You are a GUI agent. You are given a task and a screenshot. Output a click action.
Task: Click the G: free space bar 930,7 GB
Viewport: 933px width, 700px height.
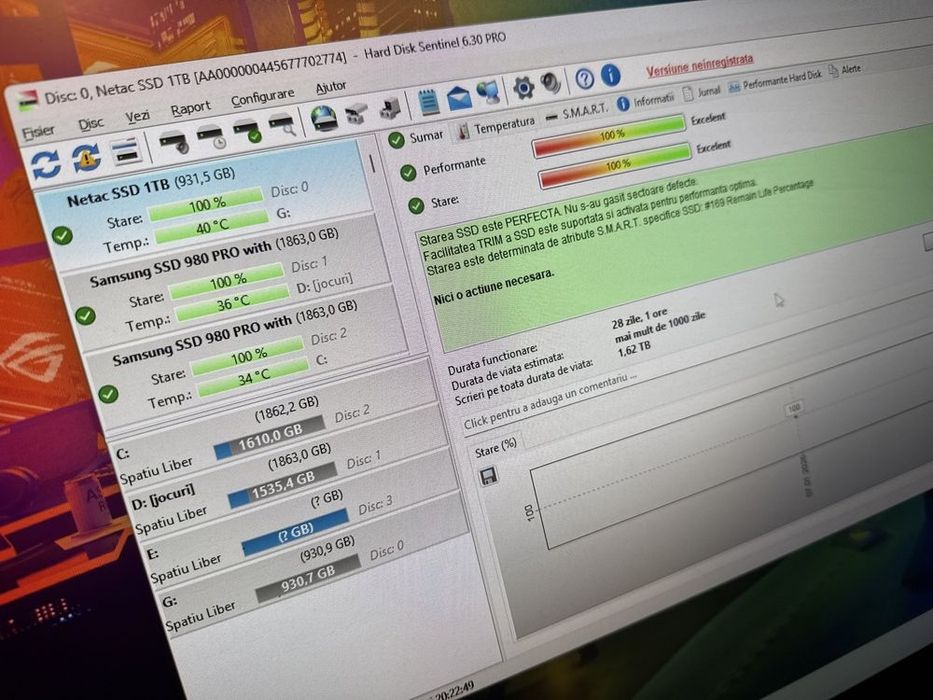[x=308, y=579]
